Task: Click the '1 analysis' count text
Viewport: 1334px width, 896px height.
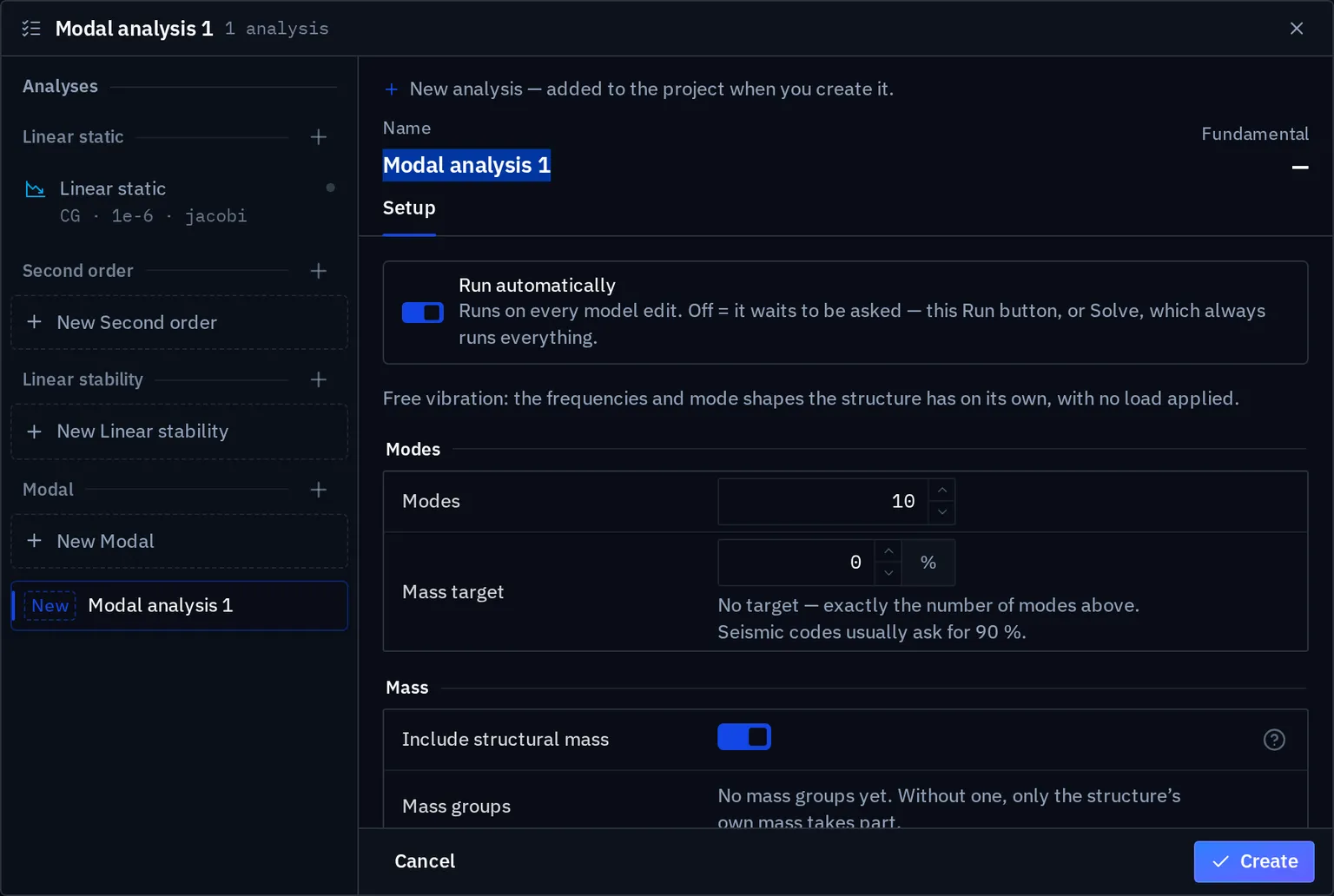Action: 277,29
